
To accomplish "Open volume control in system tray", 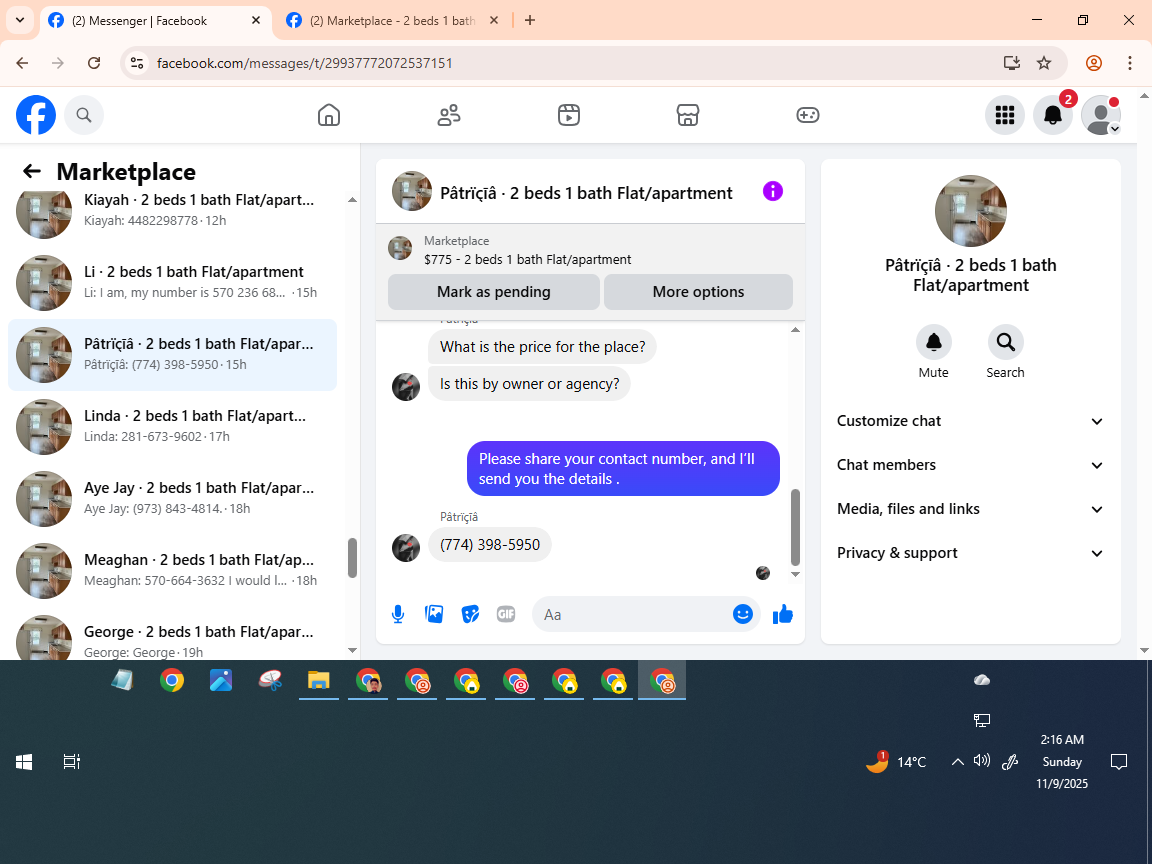I will pyautogui.click(x=982, y=761).
